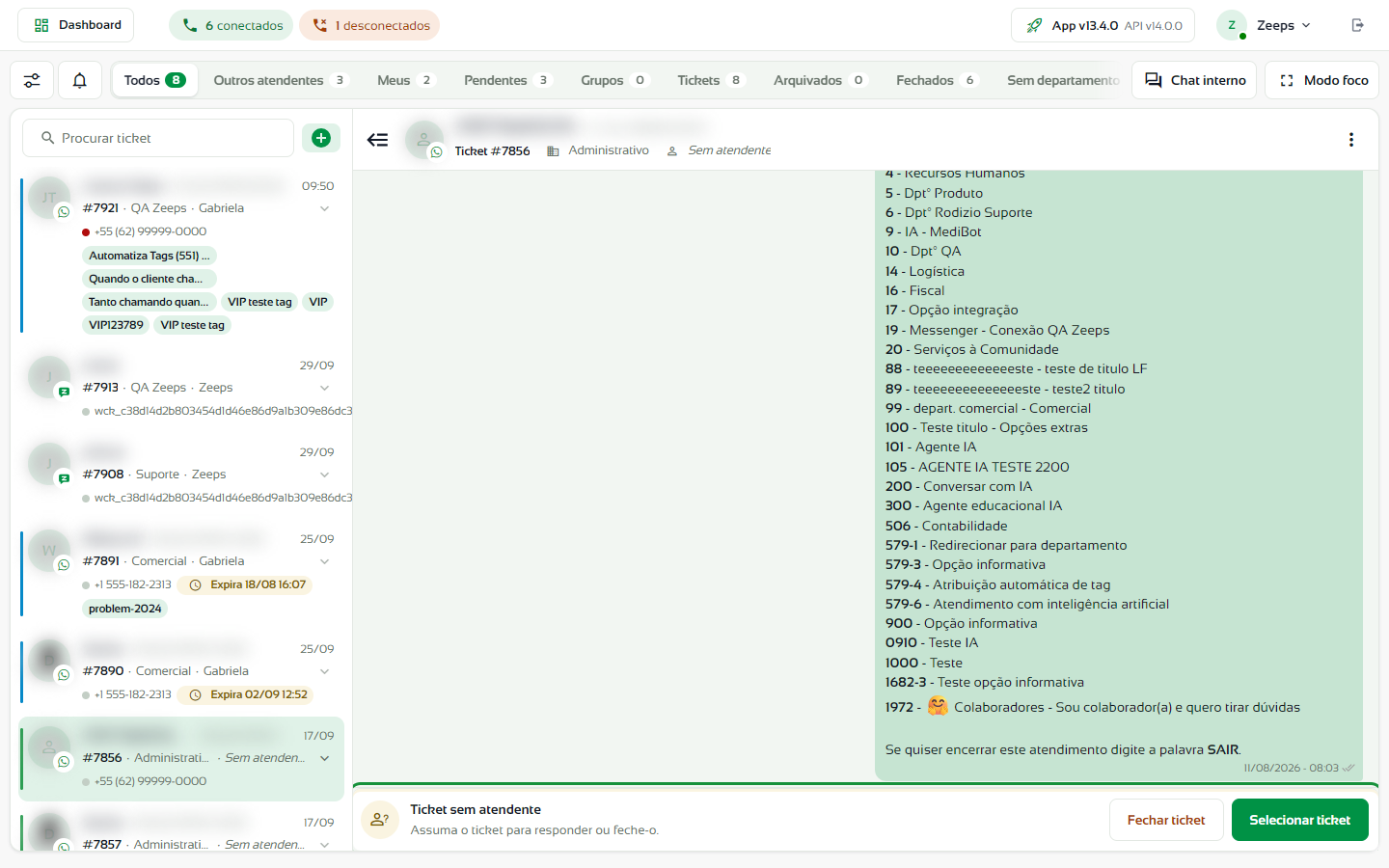Click the Zeeps user avatar

tap(1232, 25)
